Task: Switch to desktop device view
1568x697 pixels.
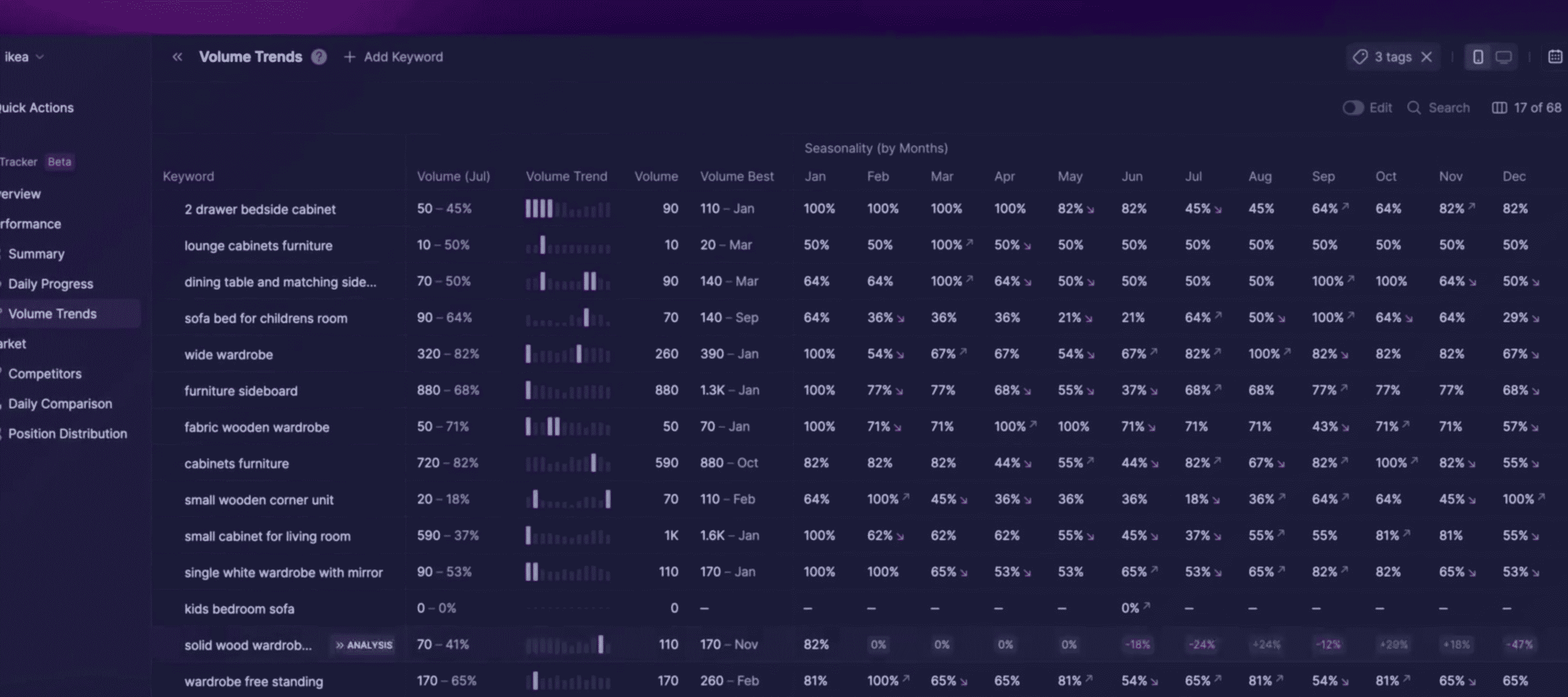Action: [x=1503, y=57]
